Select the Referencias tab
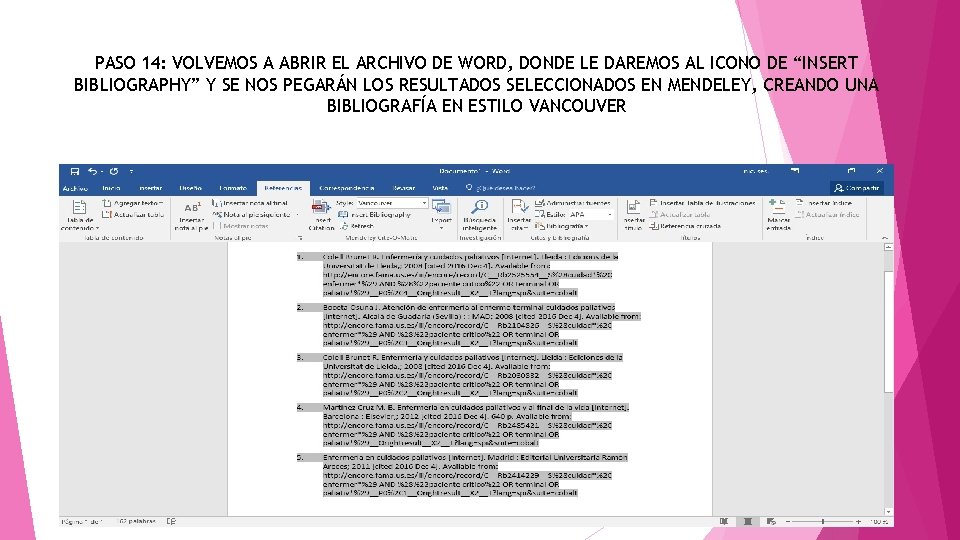This screenshot has height=540, width=960. coord(283,188)
